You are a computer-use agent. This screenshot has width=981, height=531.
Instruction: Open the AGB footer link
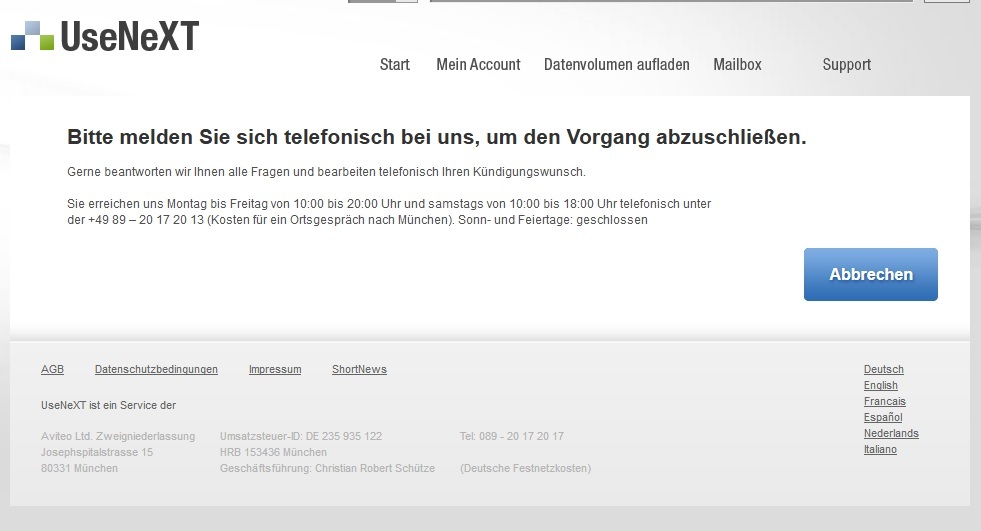[52, 369]
